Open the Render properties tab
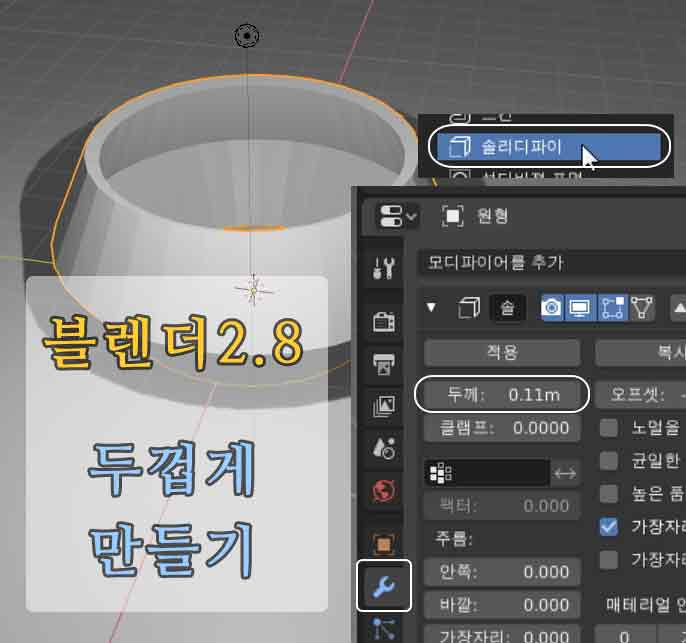Image resolution: width=686 pixels, height=643 pixels. point(384,323)
